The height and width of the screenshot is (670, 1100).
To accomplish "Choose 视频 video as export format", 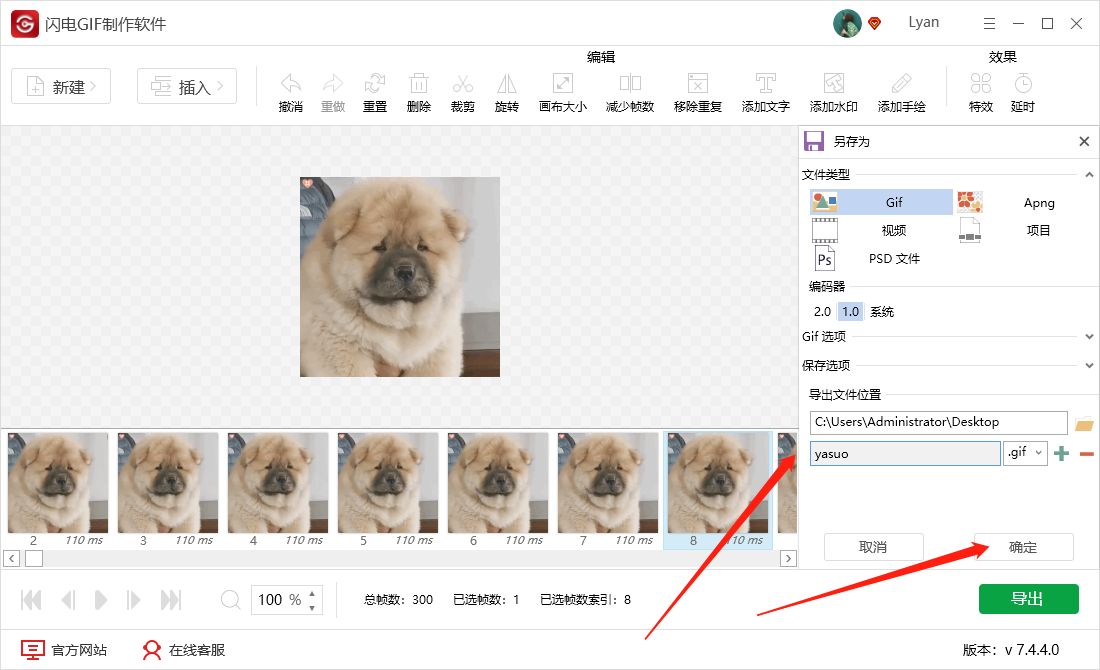I will click(x=880, y=230).
